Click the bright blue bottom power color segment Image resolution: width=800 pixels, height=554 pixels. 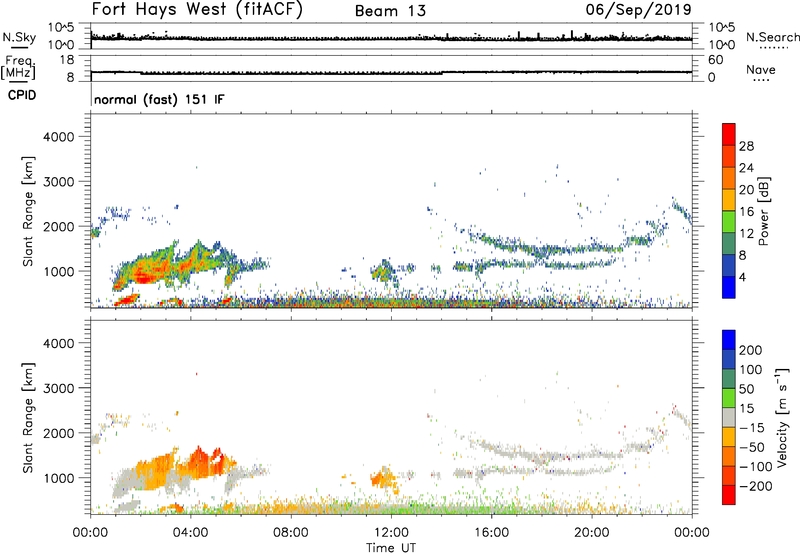point(729,287)
